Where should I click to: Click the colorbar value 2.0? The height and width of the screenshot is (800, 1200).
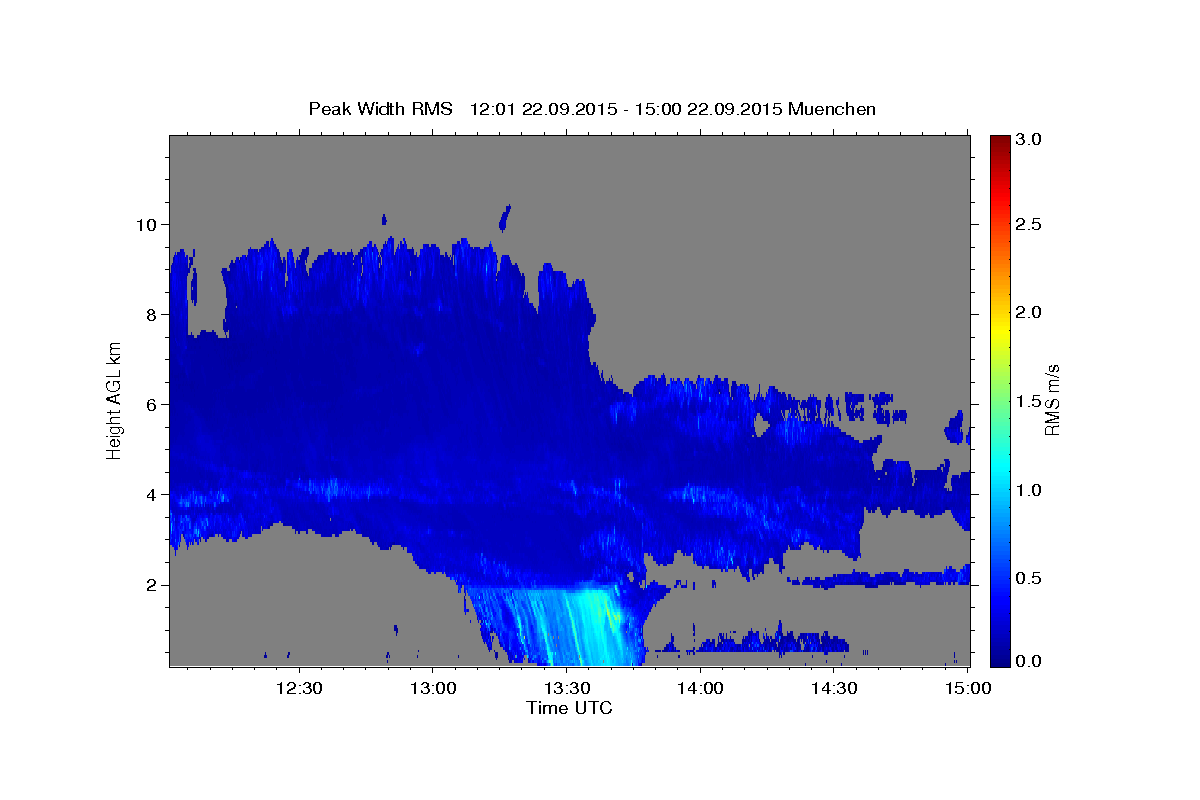[x=1029, y=312]
